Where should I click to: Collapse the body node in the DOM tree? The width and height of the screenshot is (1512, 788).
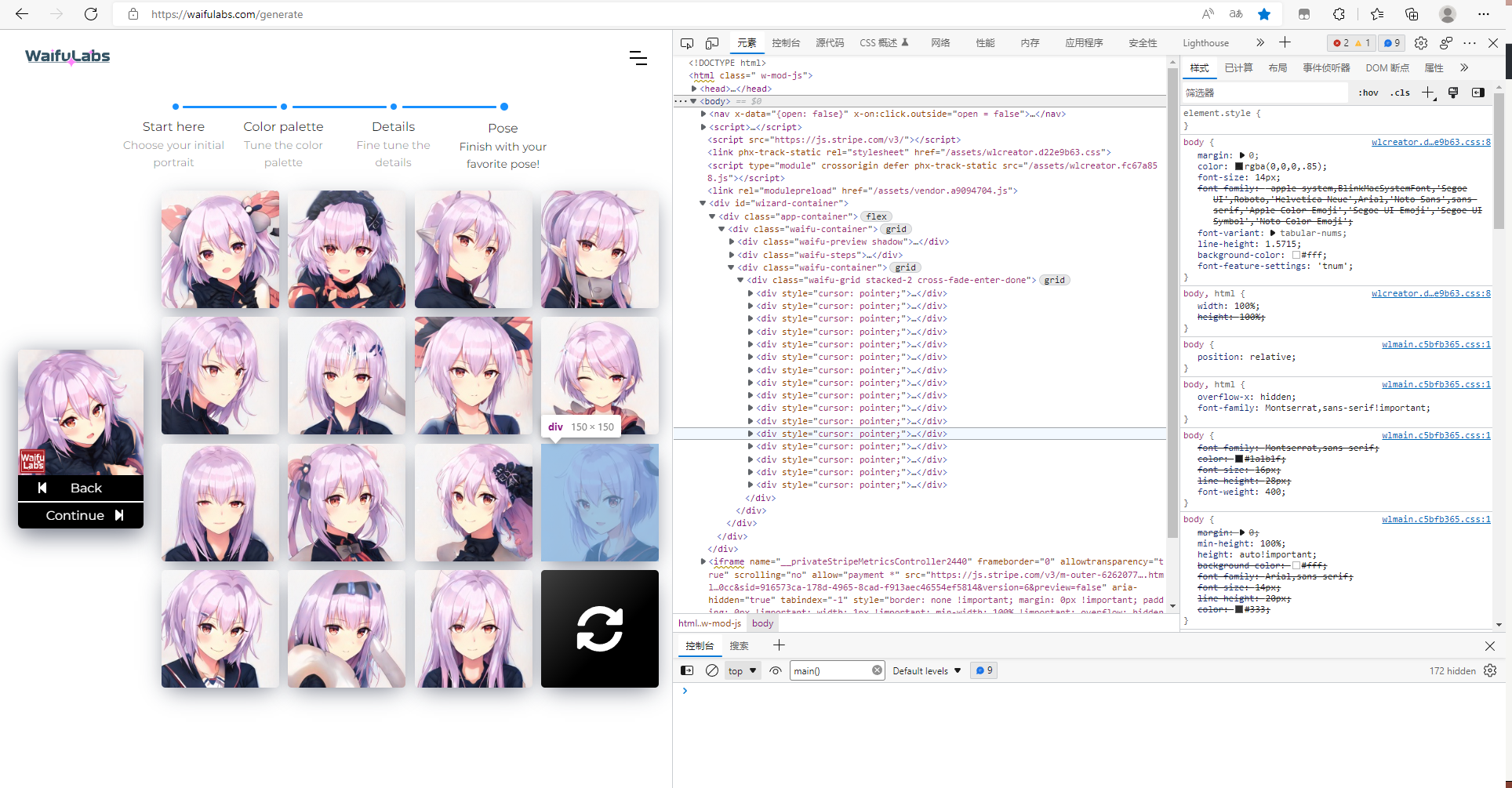[693, 101]
